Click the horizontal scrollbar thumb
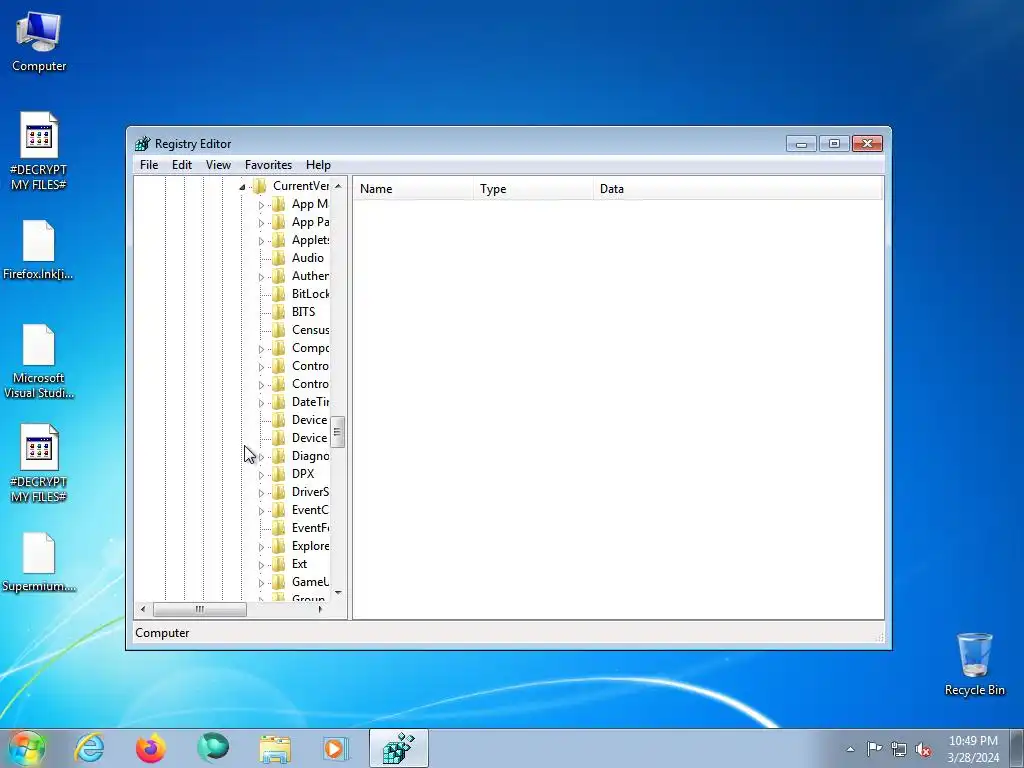This screenshot has width=1024, height=768. click(x=200, y=609)
